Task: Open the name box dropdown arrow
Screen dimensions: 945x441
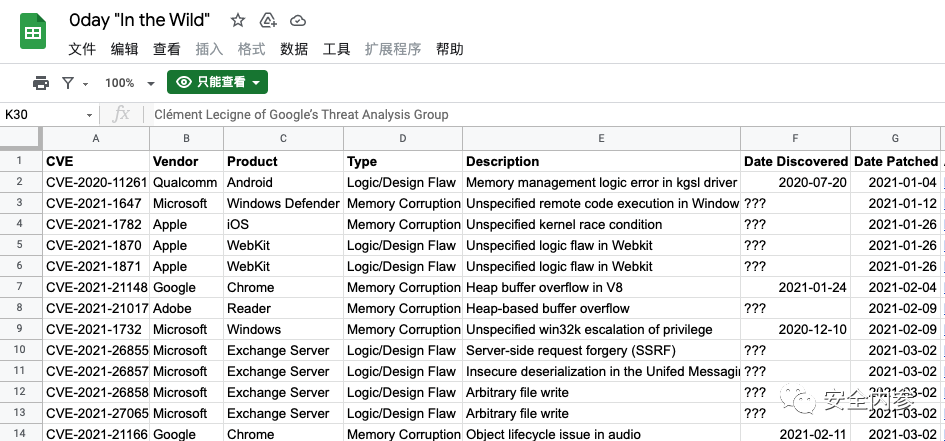Action: coord(89,115)
